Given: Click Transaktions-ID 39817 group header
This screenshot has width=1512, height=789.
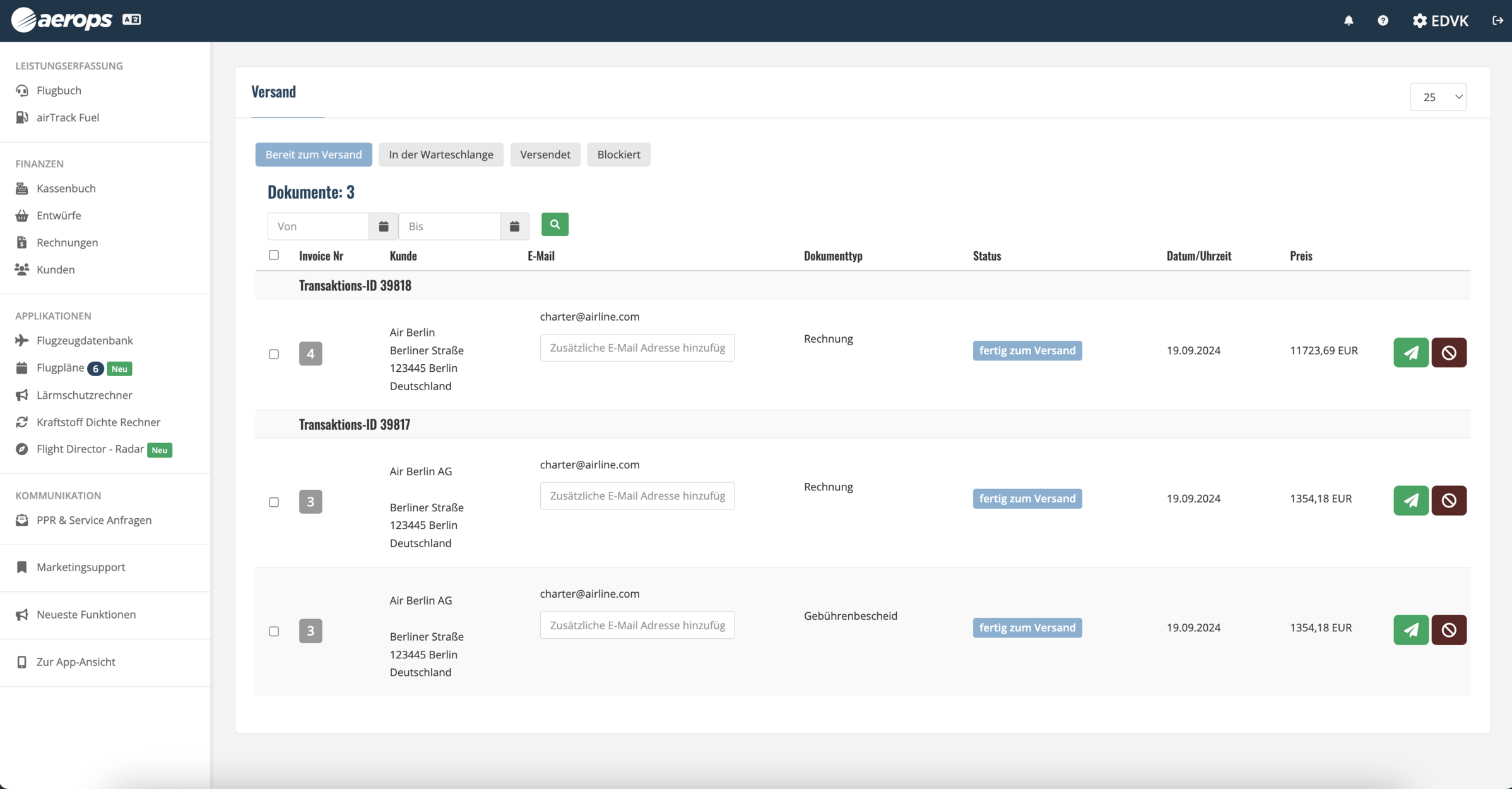Looking at the screenshot, I should pos(355,424).
